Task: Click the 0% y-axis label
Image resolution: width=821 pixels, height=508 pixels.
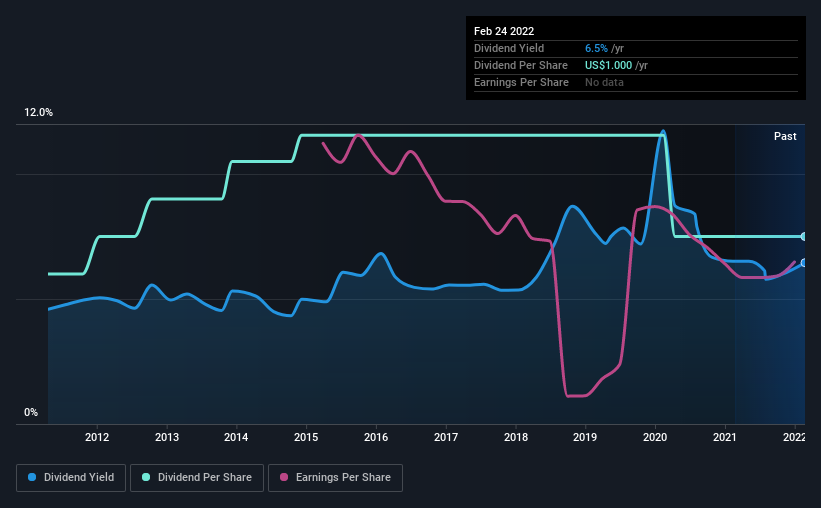Action: click(31, 412)
